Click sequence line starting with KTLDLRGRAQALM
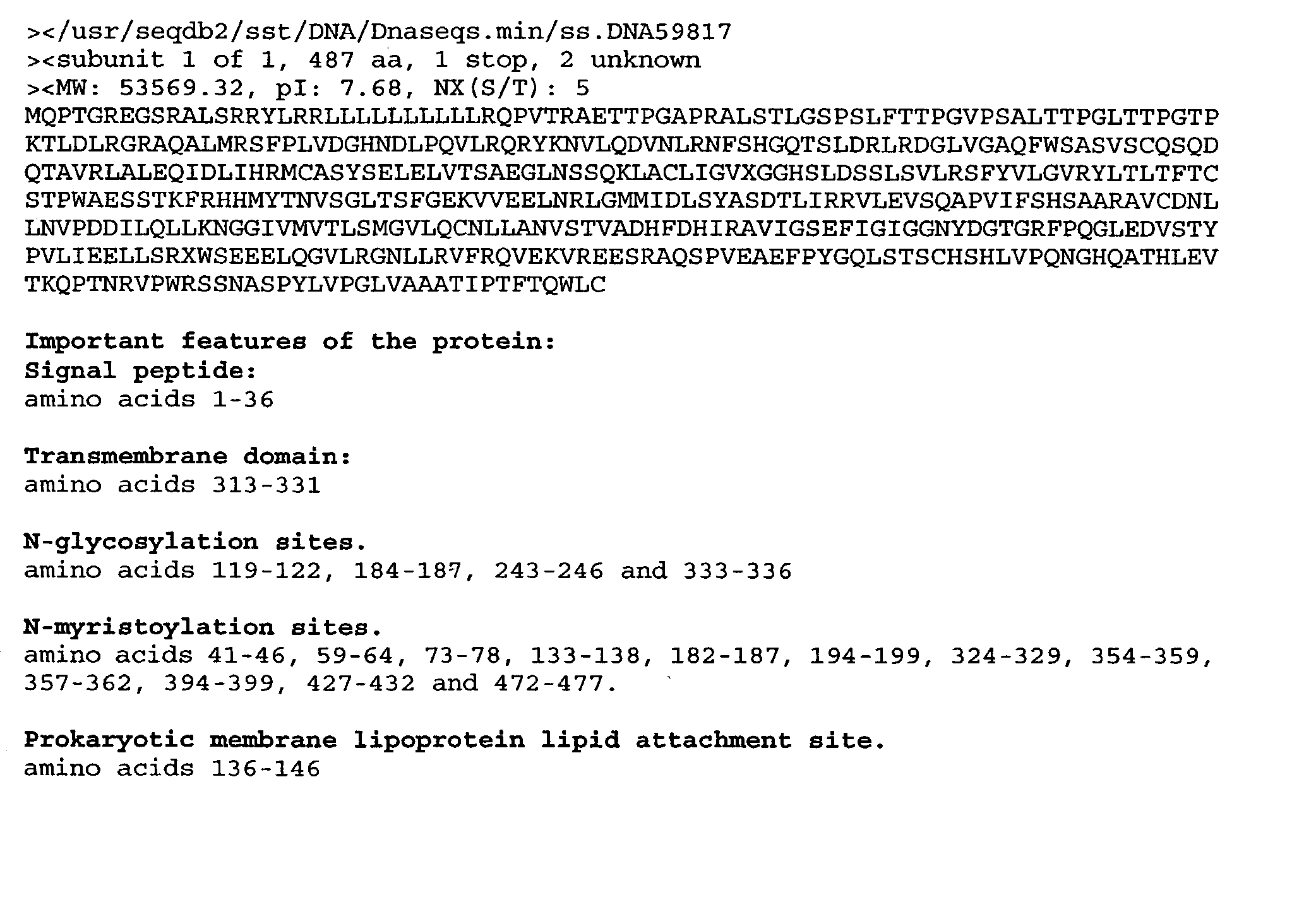This screenshot has width=1316, height=907. pos(621,145)
